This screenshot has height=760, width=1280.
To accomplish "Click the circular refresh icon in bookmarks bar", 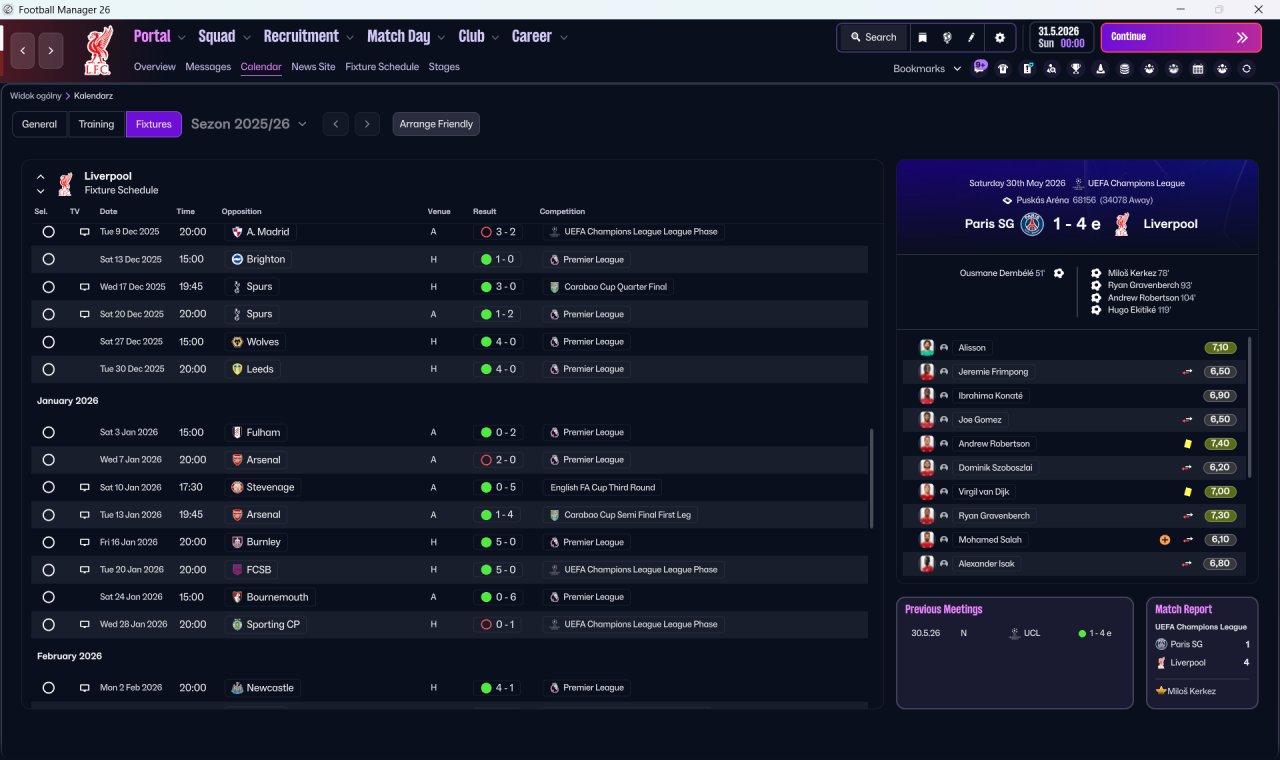I will 1246,69.
